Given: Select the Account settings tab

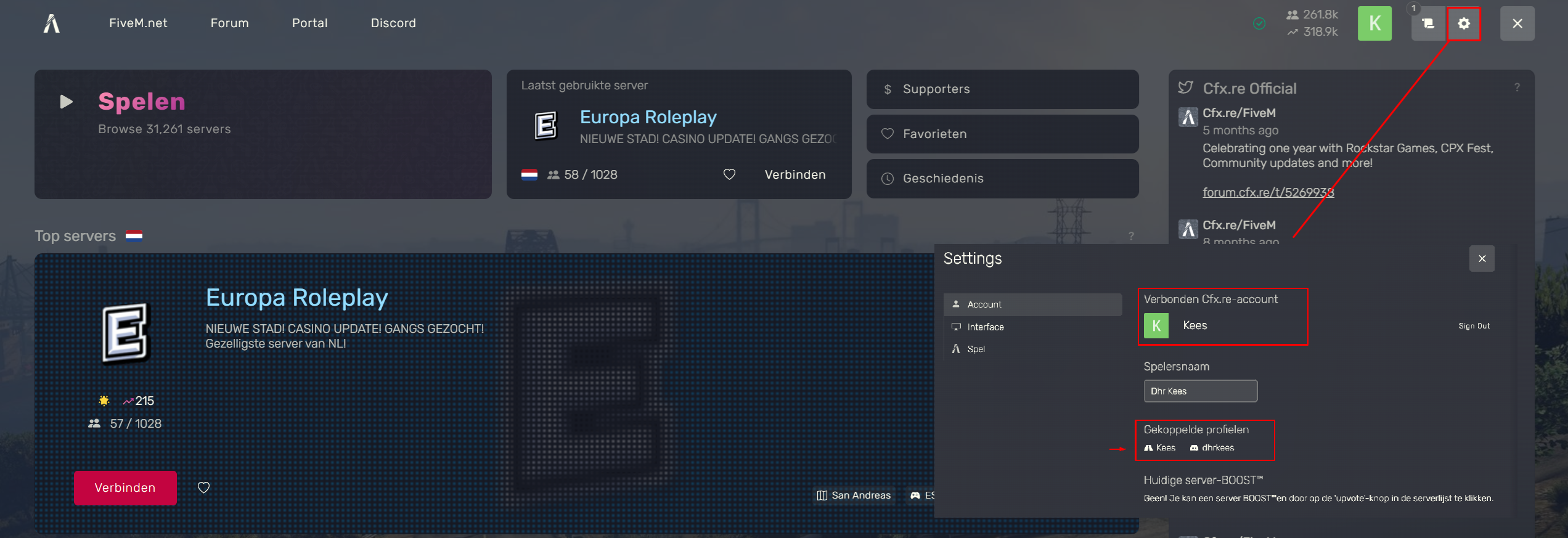Looking at the screenshot, I should pos(1032,304).
